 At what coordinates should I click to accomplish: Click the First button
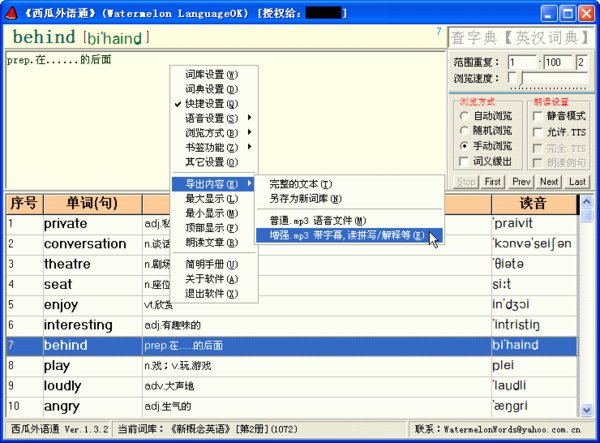[493, 182]
